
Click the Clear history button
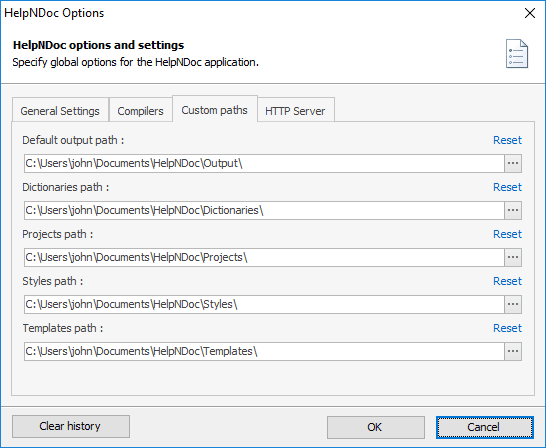point(71,426)
